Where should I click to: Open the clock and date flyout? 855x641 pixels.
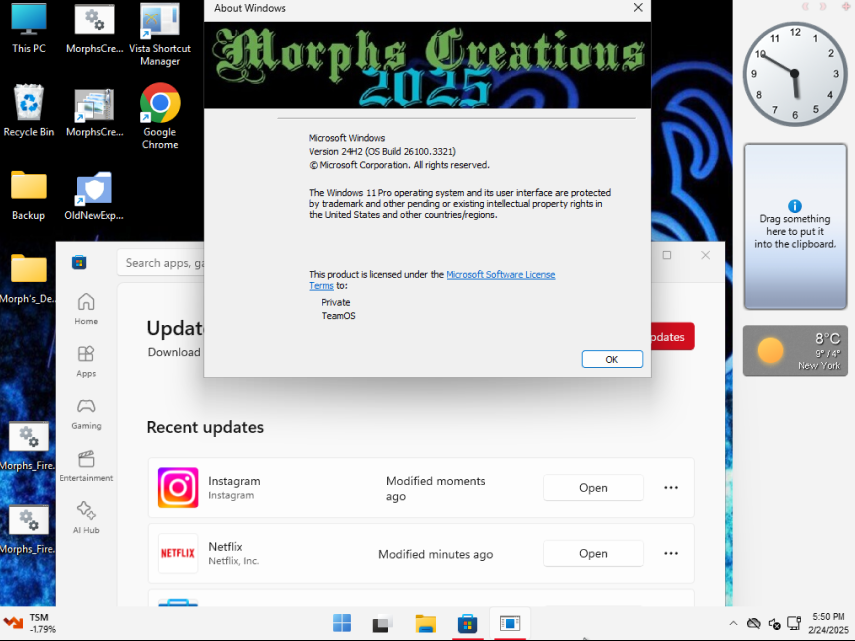(x=828, y=623)
